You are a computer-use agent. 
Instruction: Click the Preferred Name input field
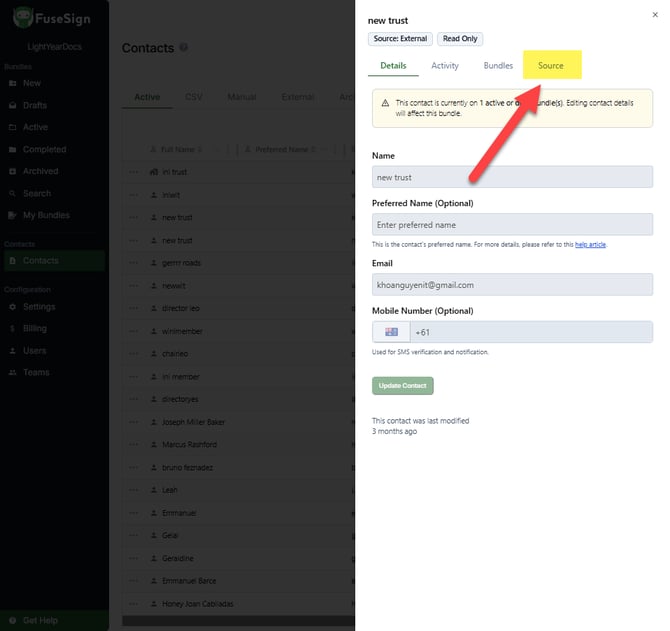click(512, 224)
